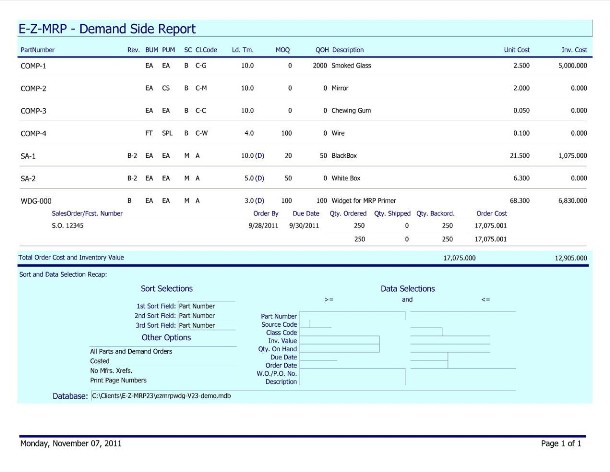Click the COMP-4 part number
This screenshot has width=610, height=472.
[34, 132]
